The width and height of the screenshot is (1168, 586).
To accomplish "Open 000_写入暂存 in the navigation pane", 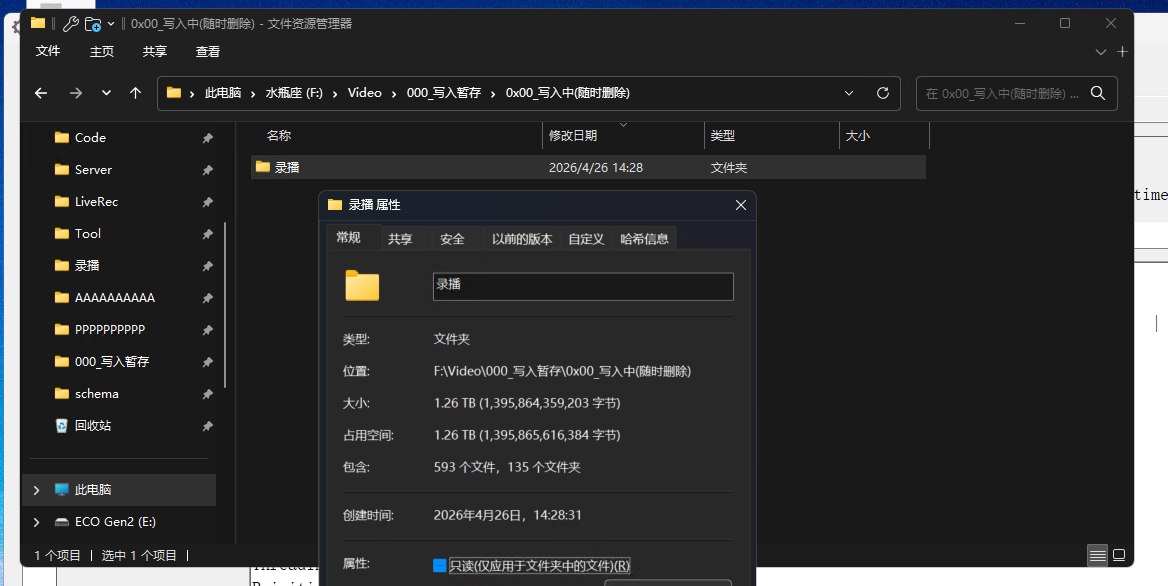I will coord(112,362).
